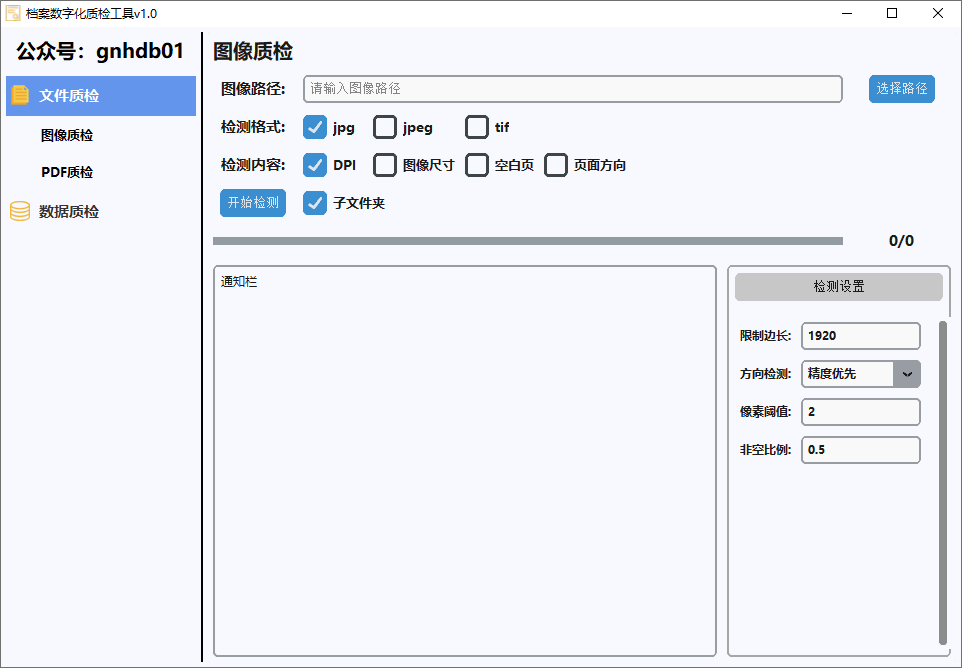The width and height of the screenshot is (962, 668).
Task: Disable the jpg format checkbox
Action: (315, 127)
